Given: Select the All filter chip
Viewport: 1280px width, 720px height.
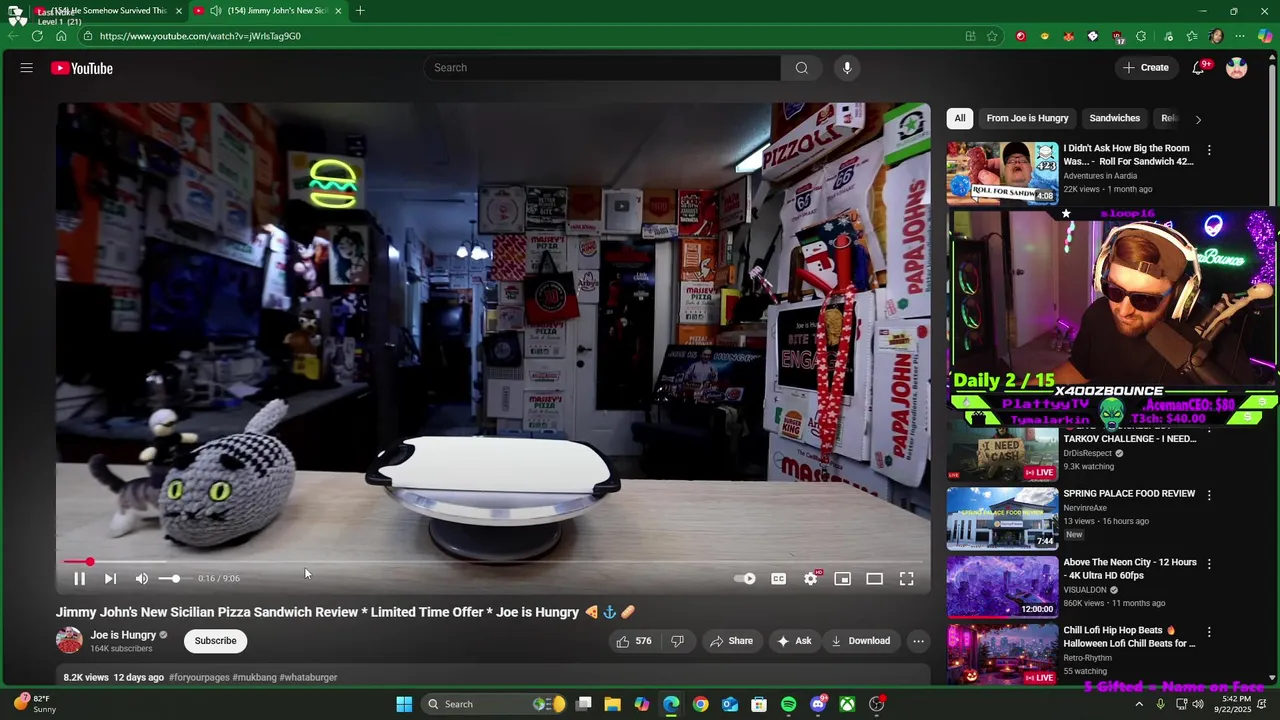Looking at the screenshot, I should [960, 118].
